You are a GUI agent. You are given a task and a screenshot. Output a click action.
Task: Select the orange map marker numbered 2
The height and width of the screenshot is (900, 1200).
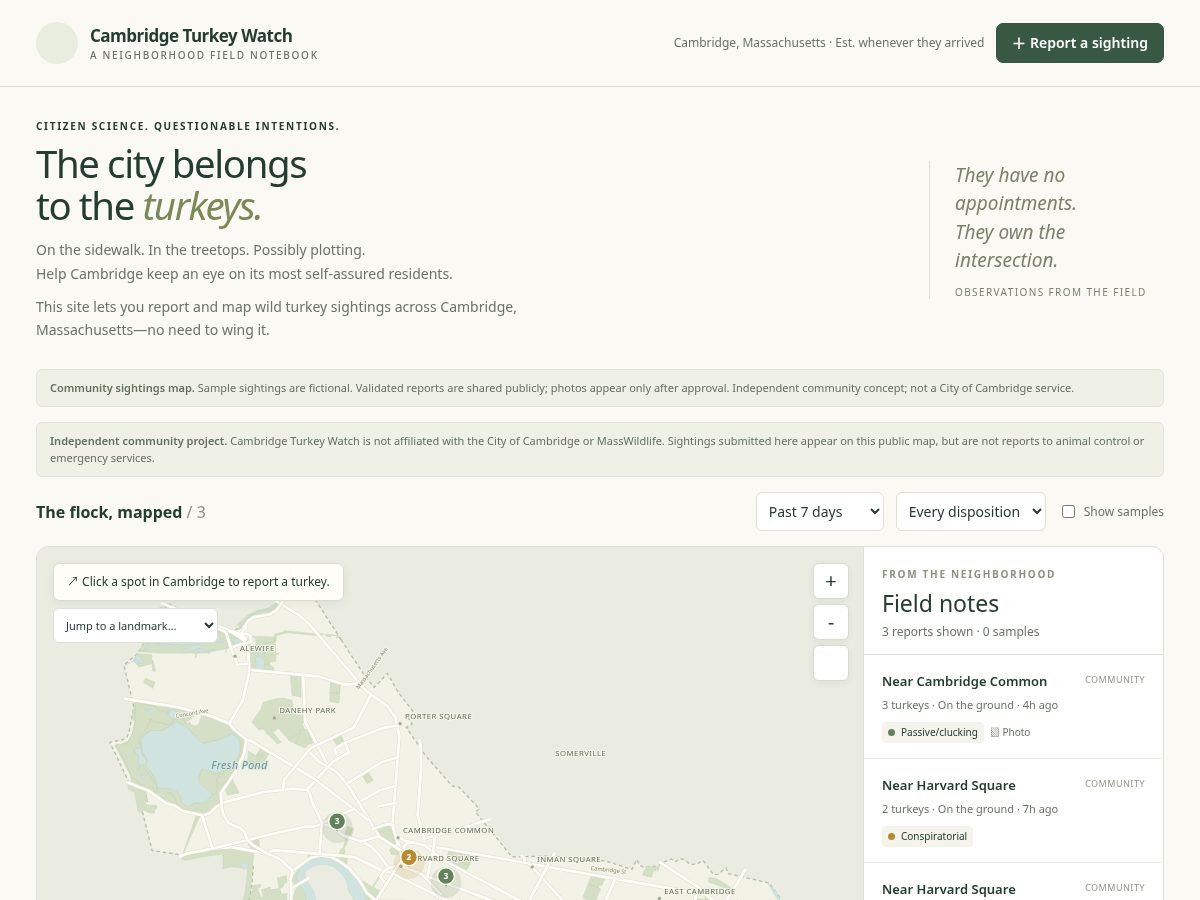click(408, 857)
